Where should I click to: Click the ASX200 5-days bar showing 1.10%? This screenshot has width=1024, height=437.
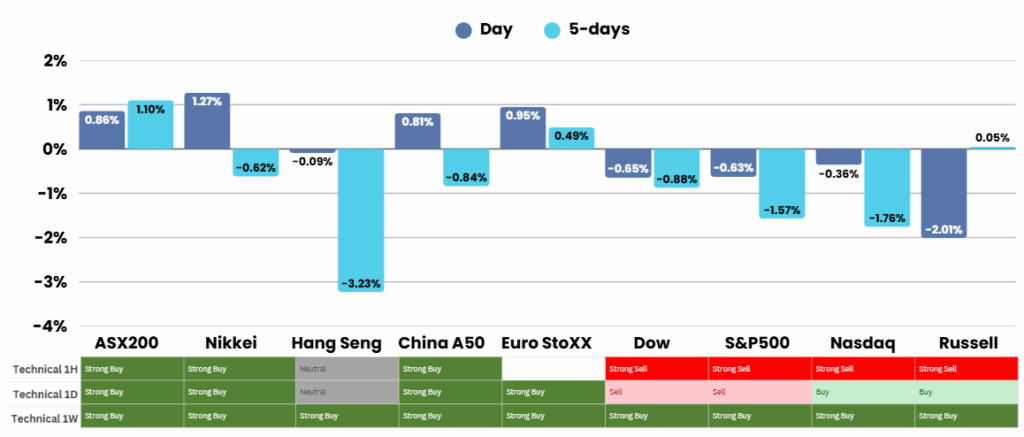(150, 125)
